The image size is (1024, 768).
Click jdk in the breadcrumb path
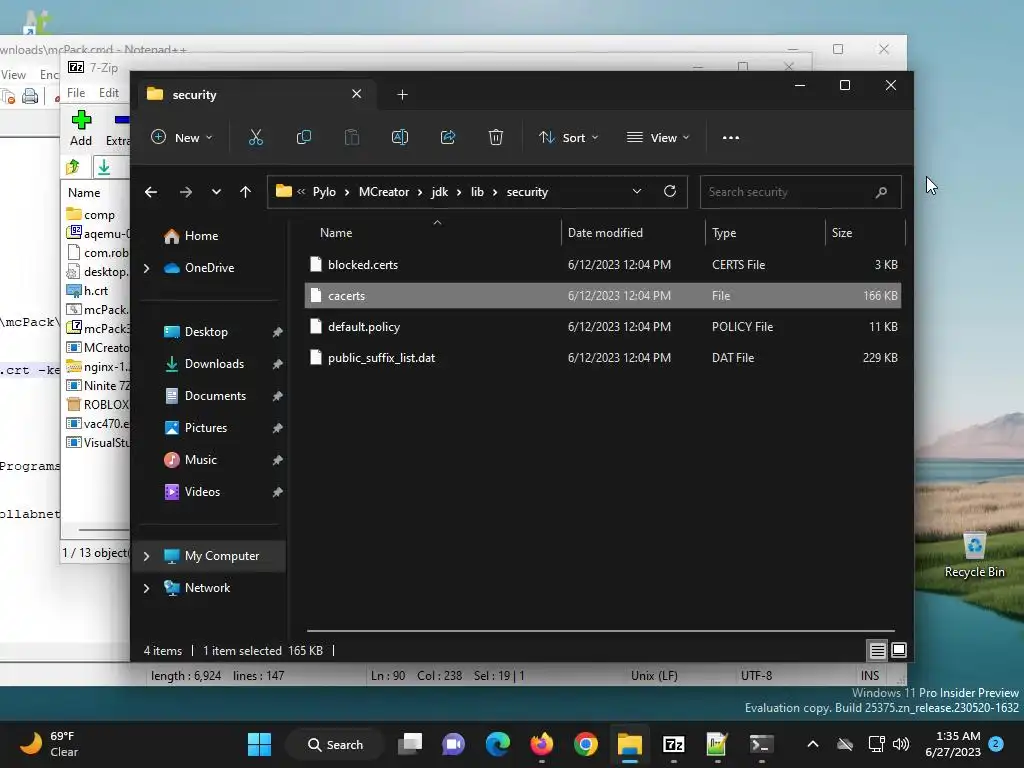click(440, 192)
